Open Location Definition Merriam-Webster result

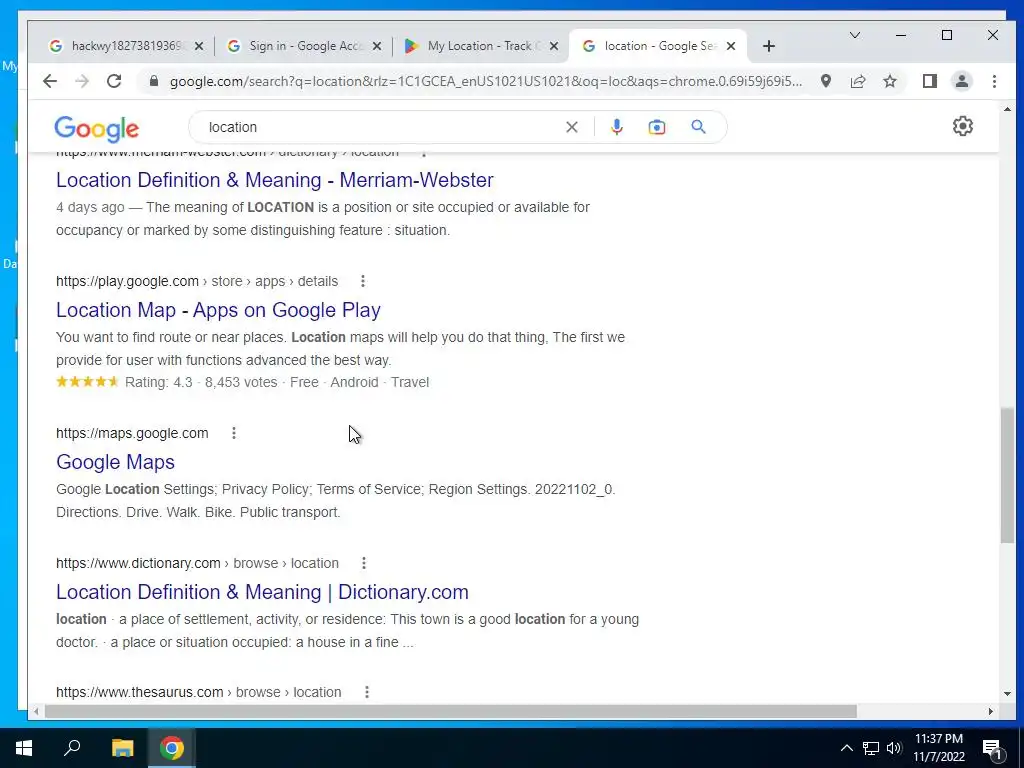click(x=275, y=180)
